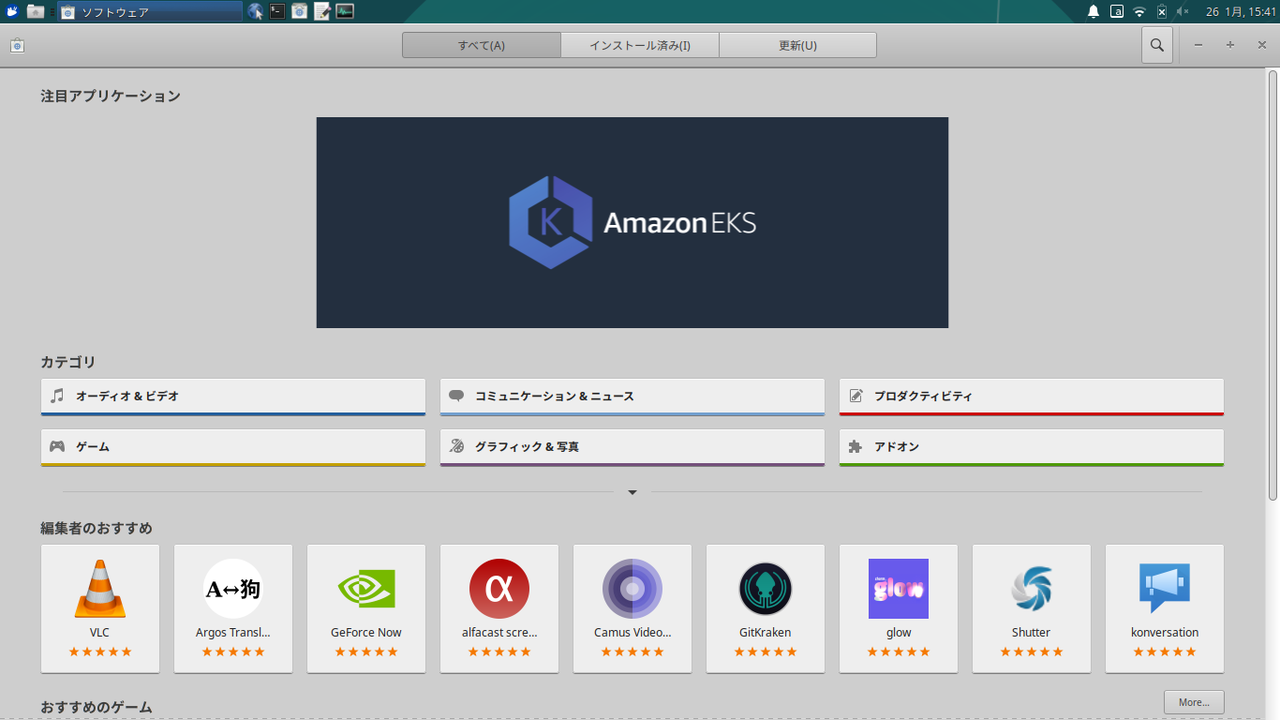Open グラフィック＆写真 category
Screen dimensions: 1280x720
[632, 447]
